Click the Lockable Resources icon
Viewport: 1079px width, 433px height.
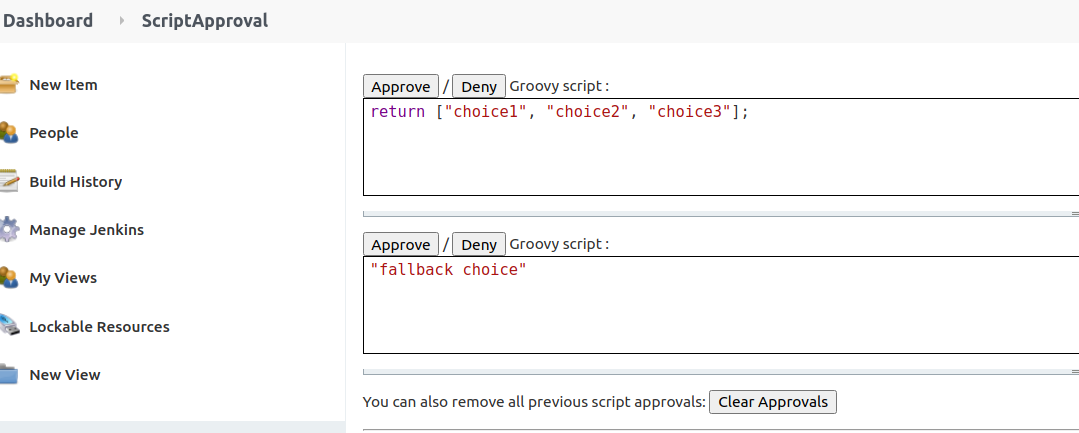(9, 327)
